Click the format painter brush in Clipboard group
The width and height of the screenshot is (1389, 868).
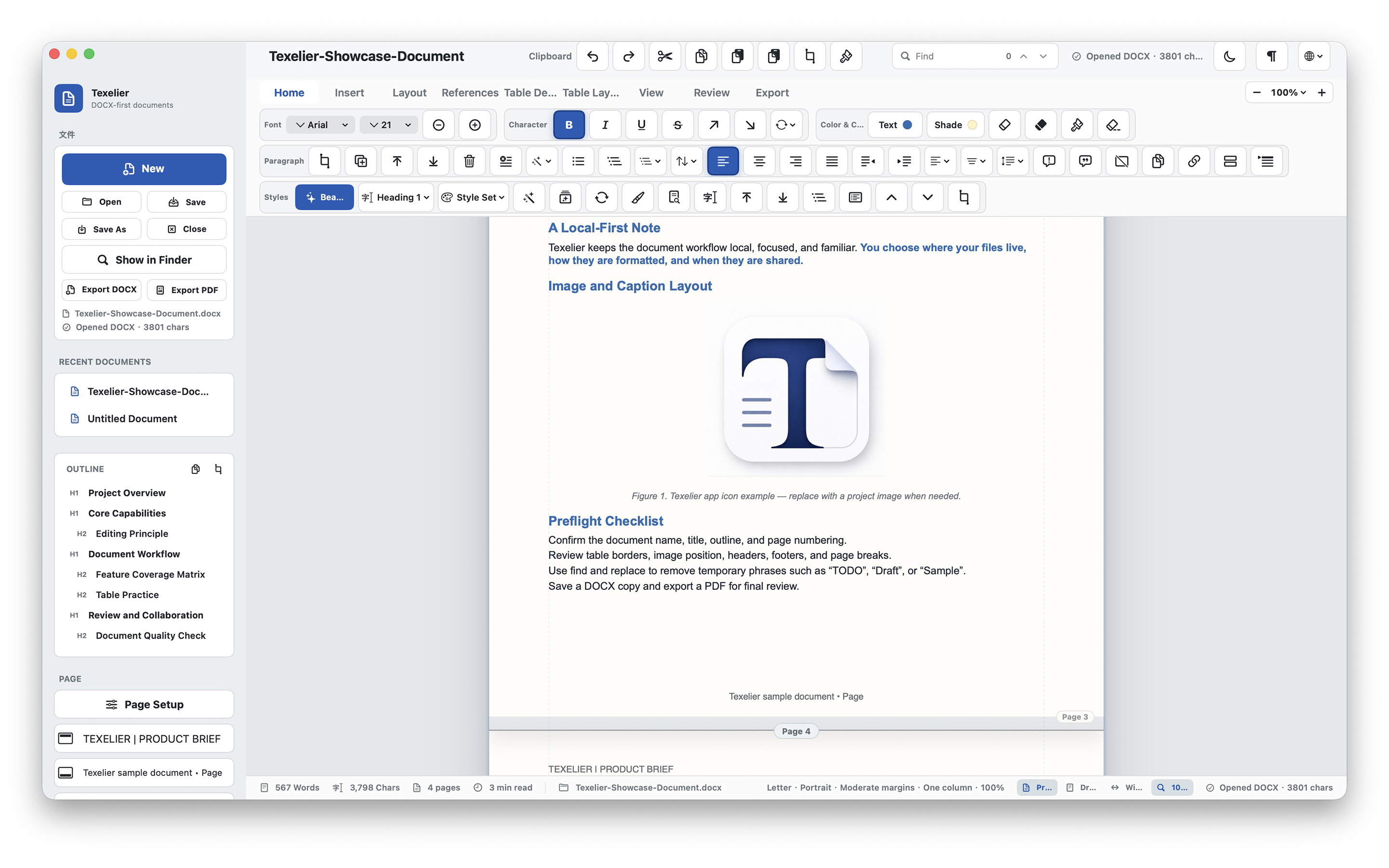pos(845,56)
